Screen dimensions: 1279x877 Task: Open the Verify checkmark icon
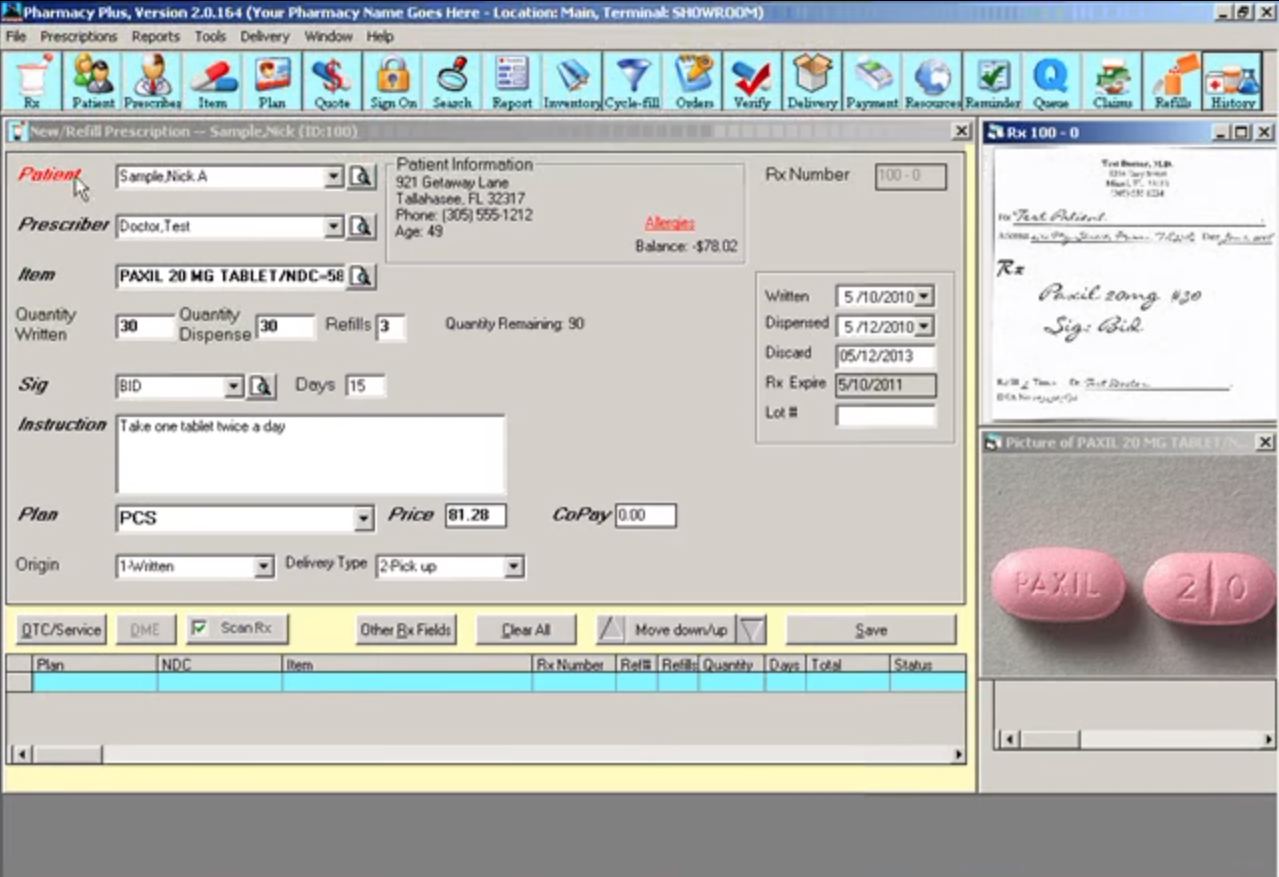coord(752,81)
